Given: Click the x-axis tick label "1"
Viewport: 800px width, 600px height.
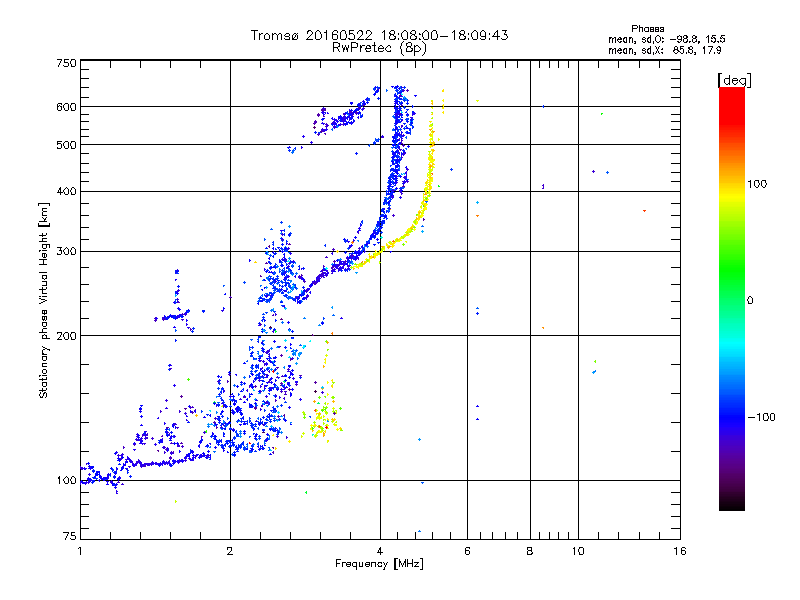Looking at the screenshot, I should (80, 551).
